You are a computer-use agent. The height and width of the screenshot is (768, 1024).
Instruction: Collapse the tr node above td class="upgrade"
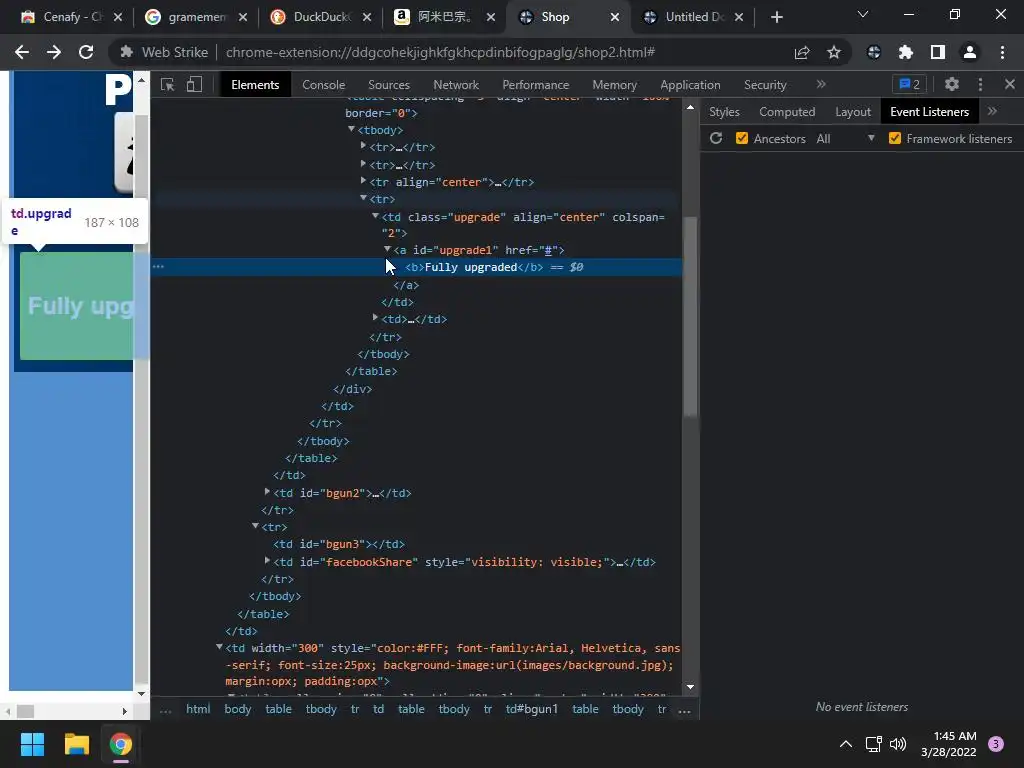pyautogui.click(x=364, y=198)
